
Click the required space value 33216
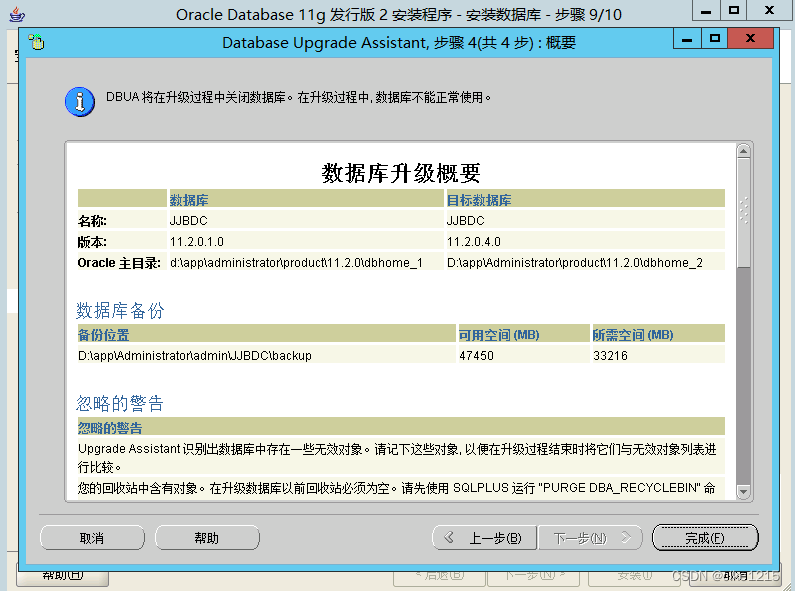[610, 355]
